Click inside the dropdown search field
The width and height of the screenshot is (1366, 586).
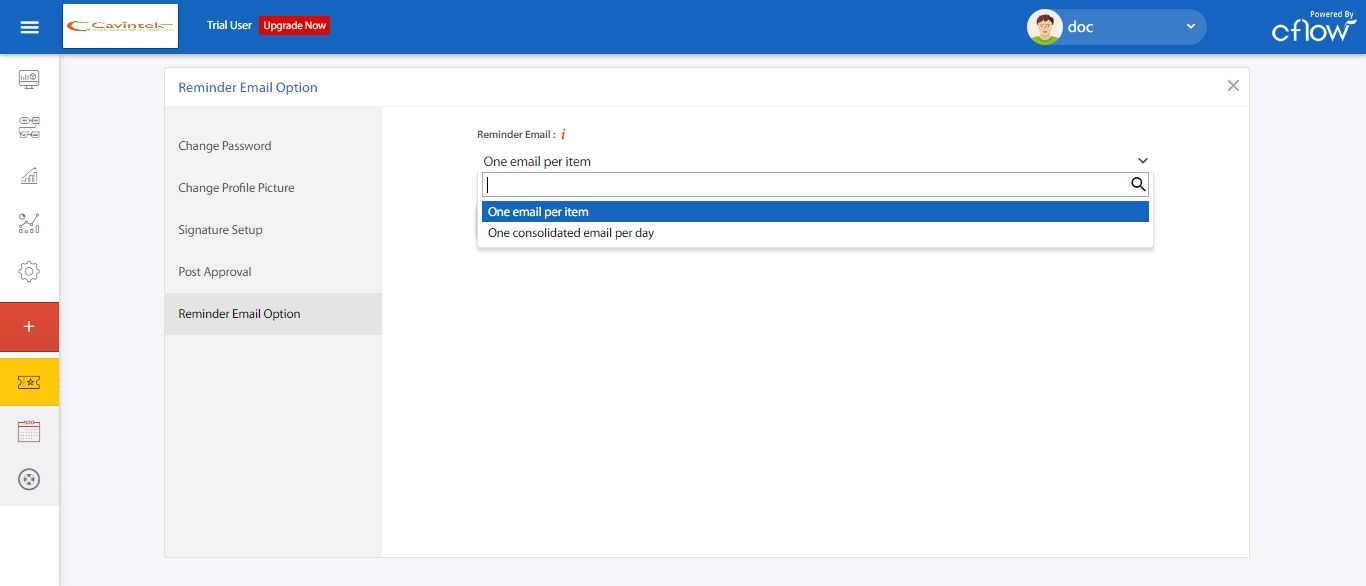800,184
